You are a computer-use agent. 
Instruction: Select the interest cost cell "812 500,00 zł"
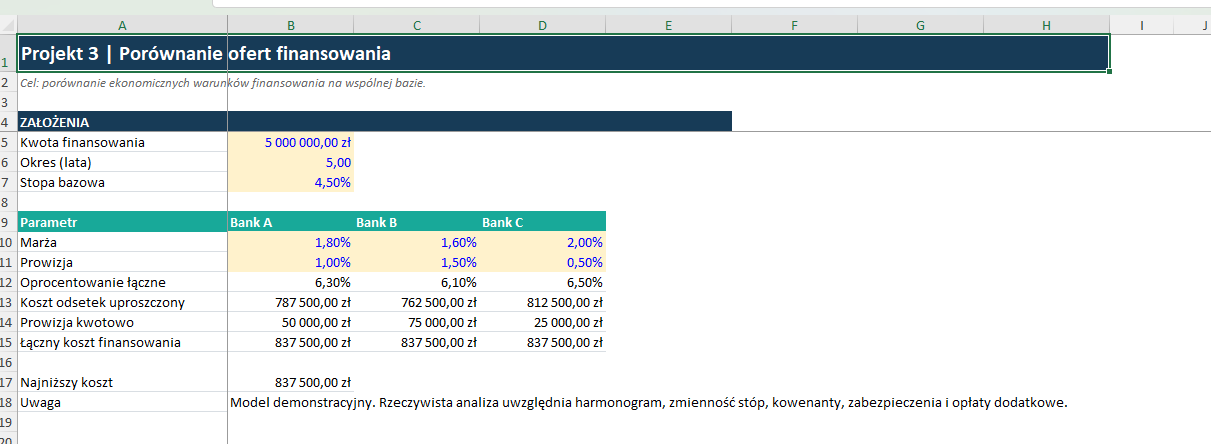point(542,302)
